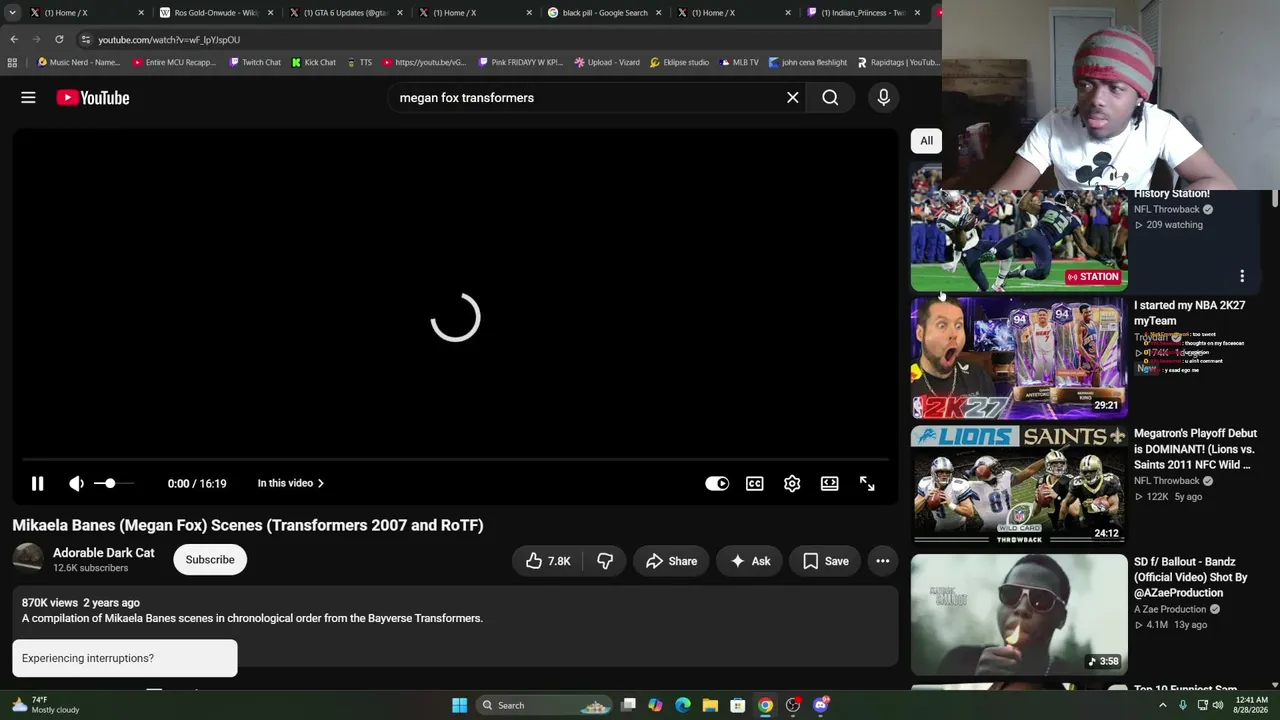Open the TTS bookmark
Viewport: 1280px width, 720px height.
pyautogui.click(x=360, y=62)
